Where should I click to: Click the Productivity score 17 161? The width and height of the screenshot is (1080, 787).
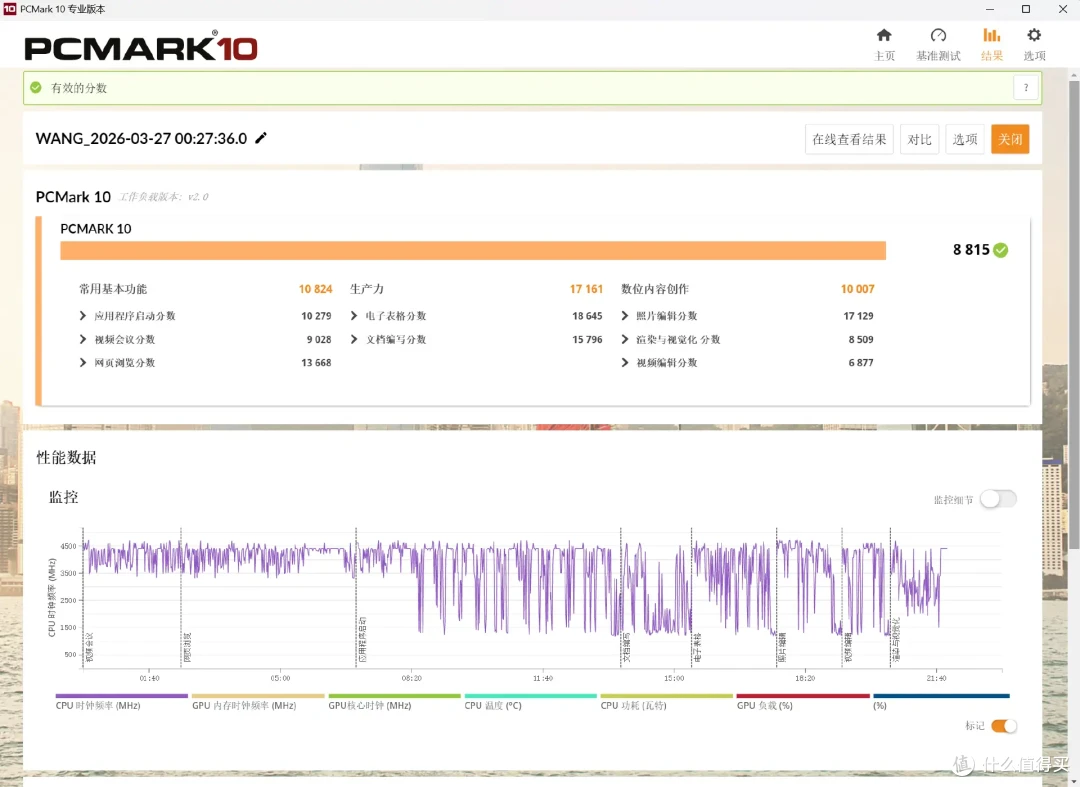point(586,289)
